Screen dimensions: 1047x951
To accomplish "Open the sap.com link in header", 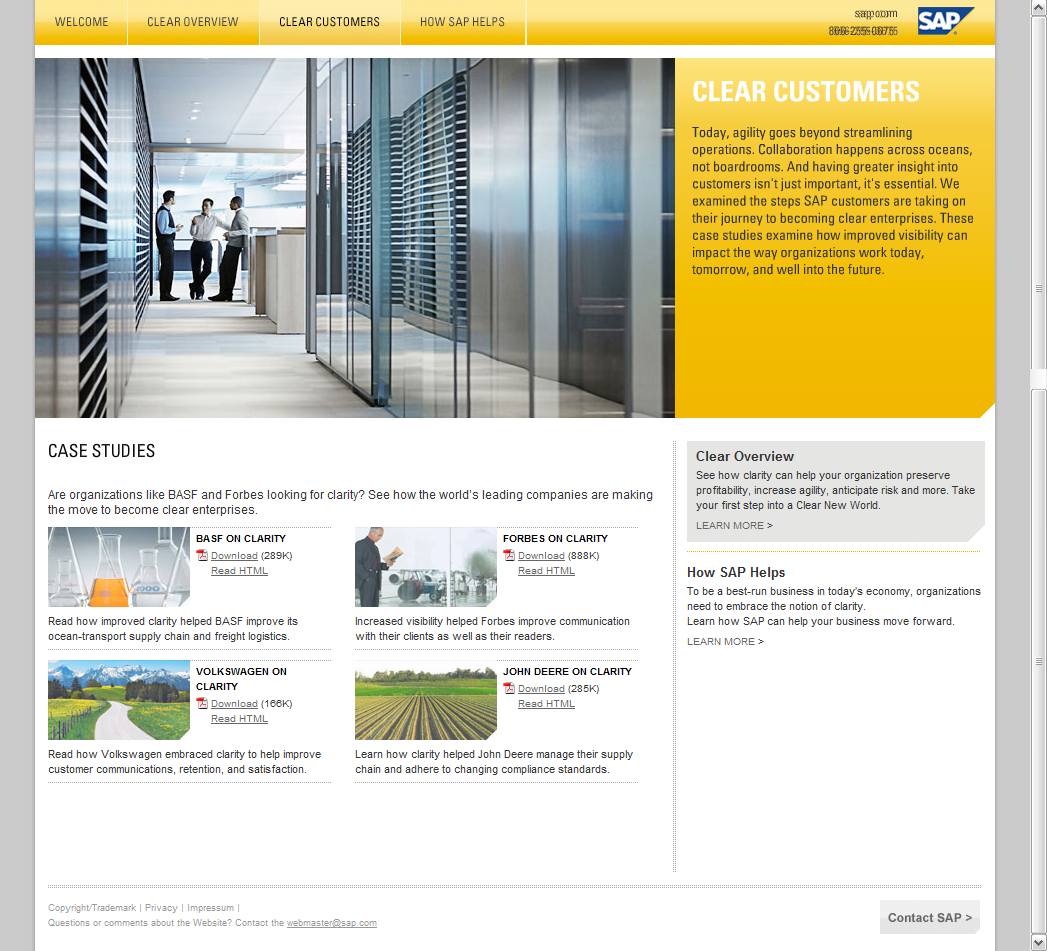I will [875, 13].
